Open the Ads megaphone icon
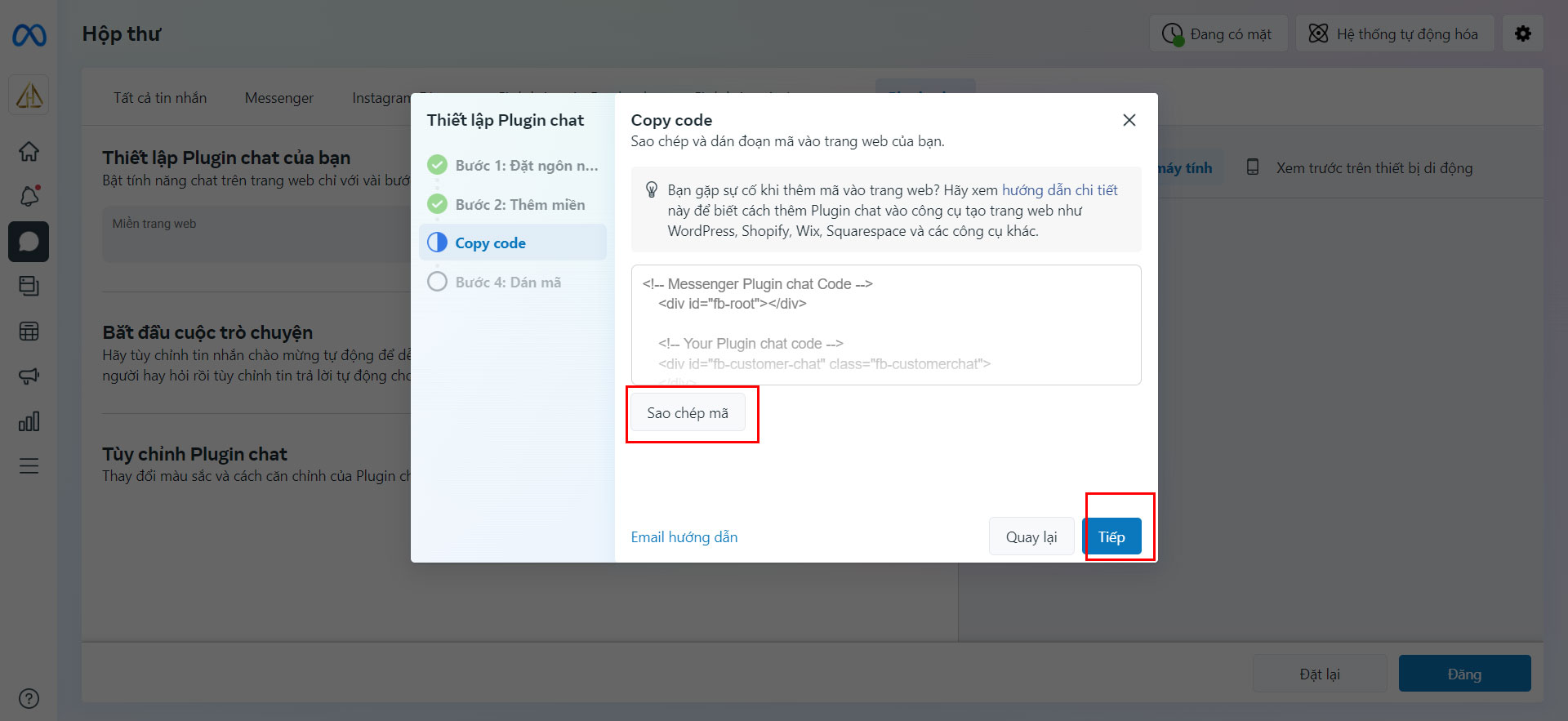1568x721 pixels. point(29,376)
